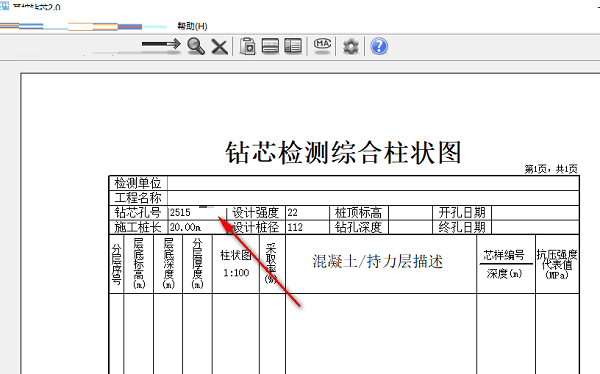Click the empty 终孔日期 value field

pyautogui.click(x=535, y=227)
